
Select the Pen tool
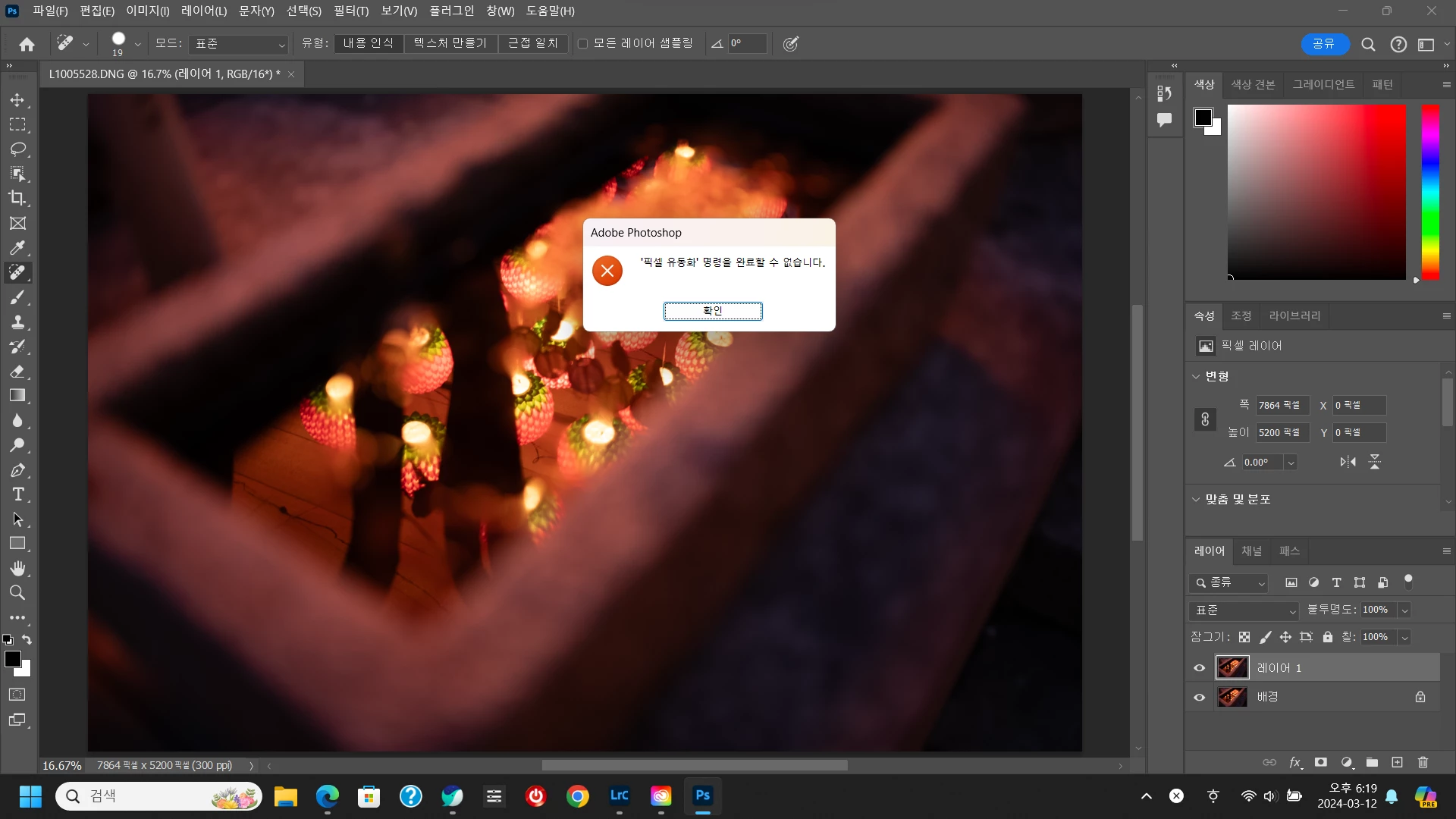17,470
